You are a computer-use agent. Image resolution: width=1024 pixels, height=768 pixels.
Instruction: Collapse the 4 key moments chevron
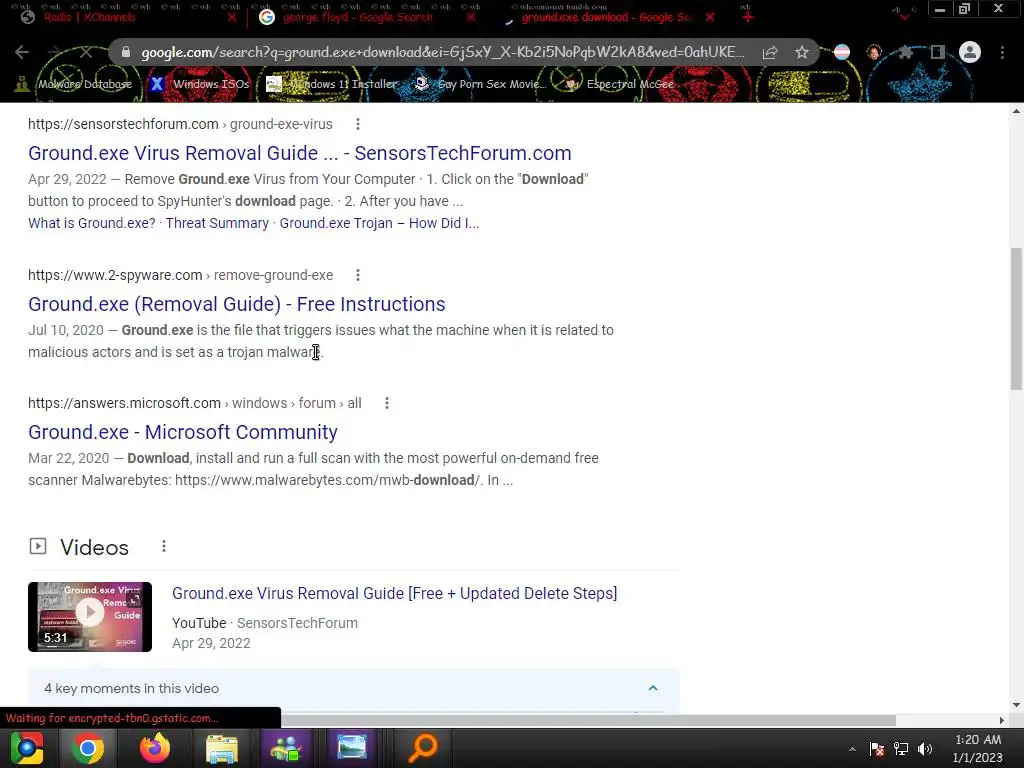click(x=652, y=688)
